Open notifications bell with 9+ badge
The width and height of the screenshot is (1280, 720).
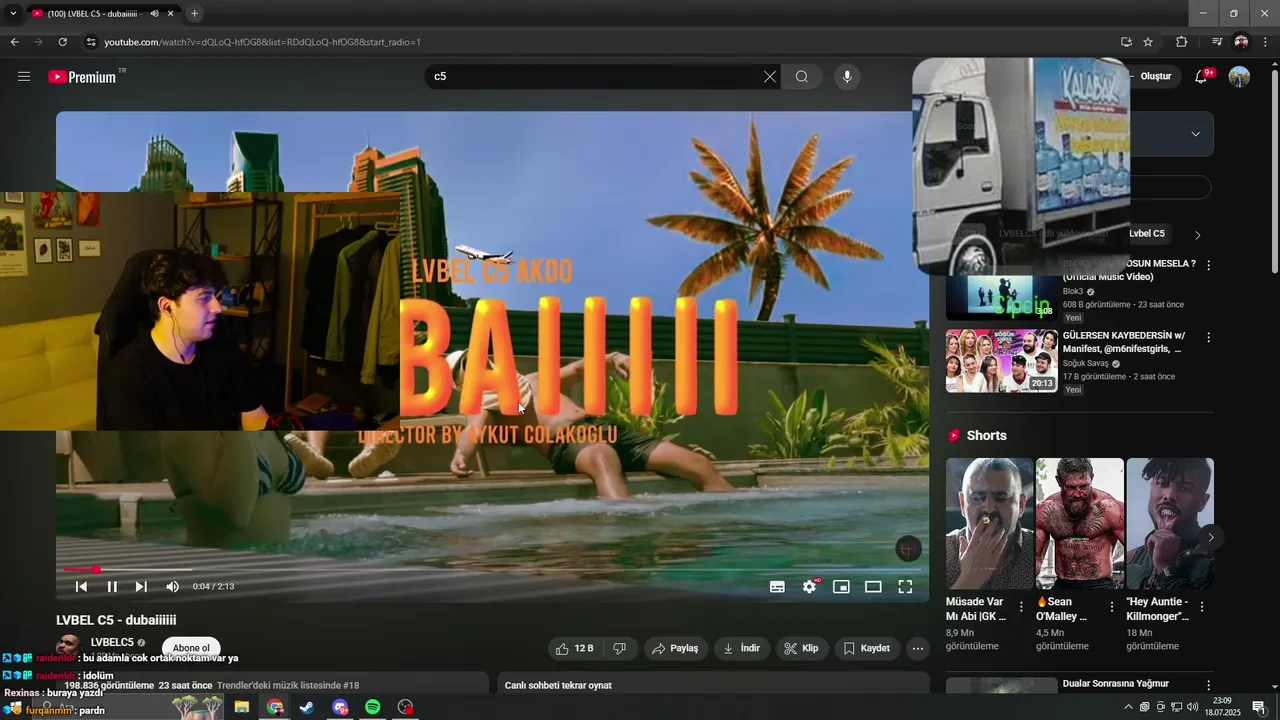(1203, 77)
